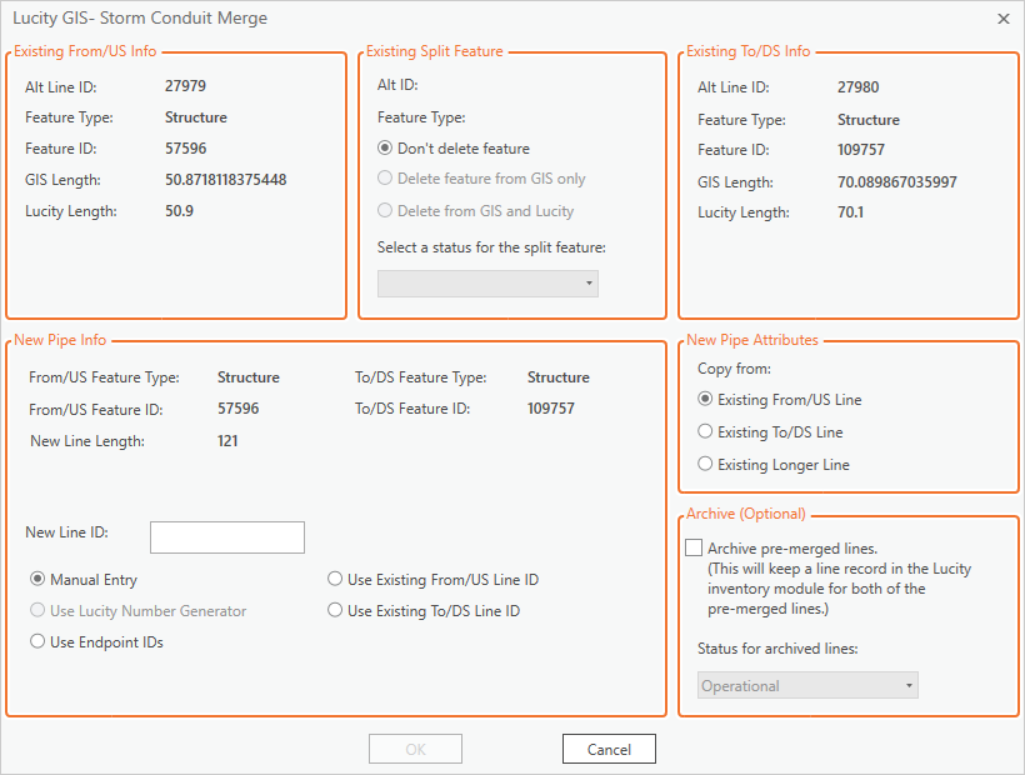This screenshot has width=1025, height=775.
Task: Click the 'Select a status for the split feature' label
Action: coord(492,248)
